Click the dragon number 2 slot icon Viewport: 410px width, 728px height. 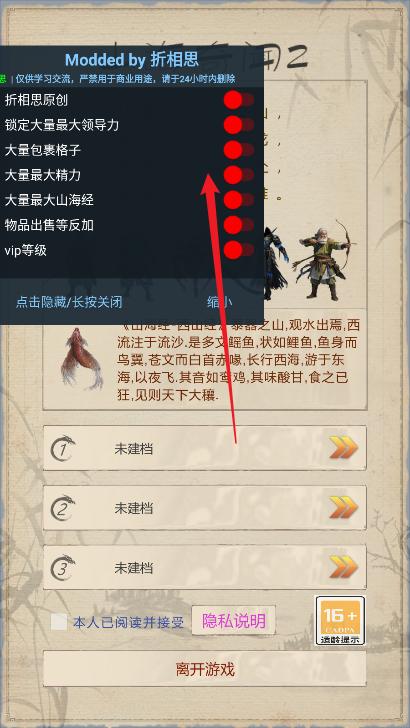point(63,508)
